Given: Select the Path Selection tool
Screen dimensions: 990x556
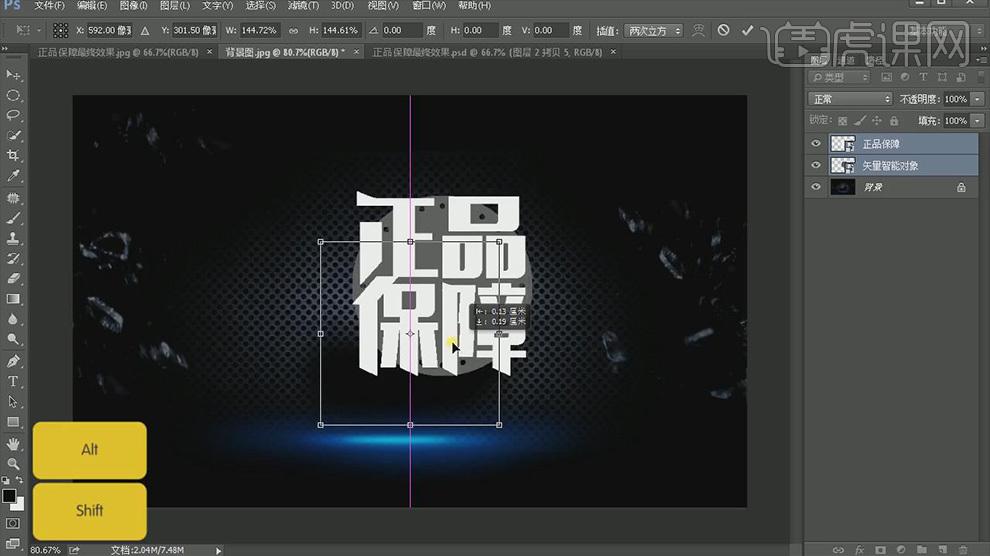Looking at the screenshot, I should (x=13, y=402).
